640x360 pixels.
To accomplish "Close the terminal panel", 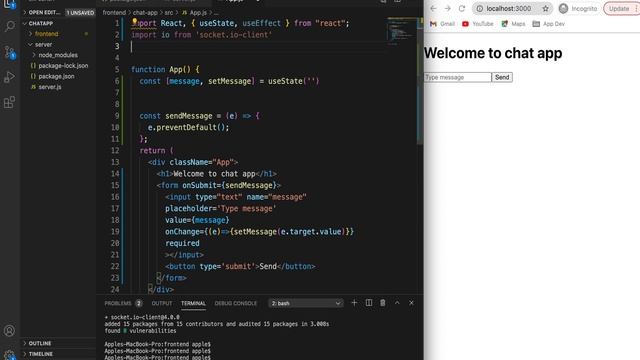I will (411, 303).
